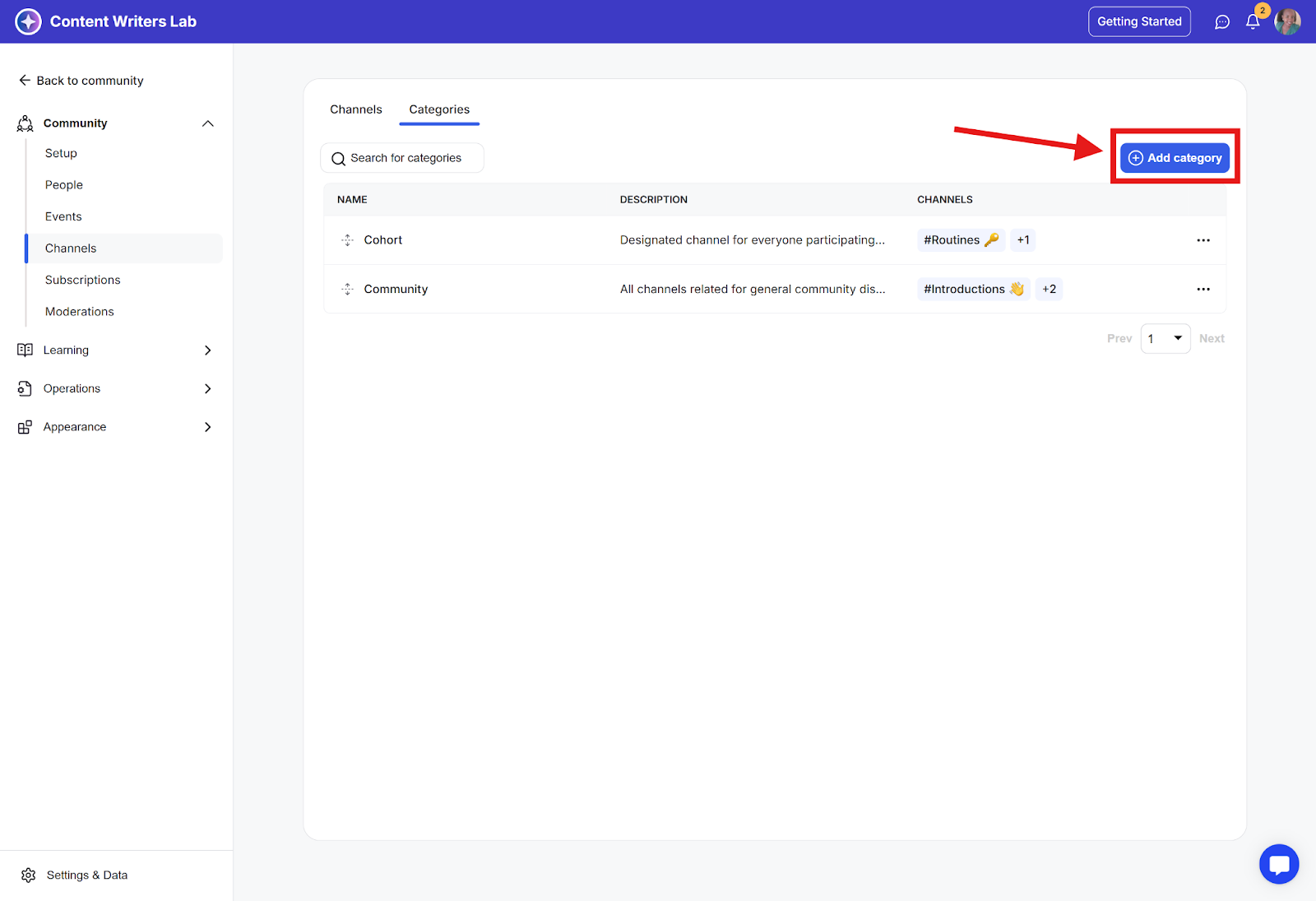Click the drag handle beside Community category
Image resolution: width=1316 pixels, height=901 pixels.
click(347, 289)
